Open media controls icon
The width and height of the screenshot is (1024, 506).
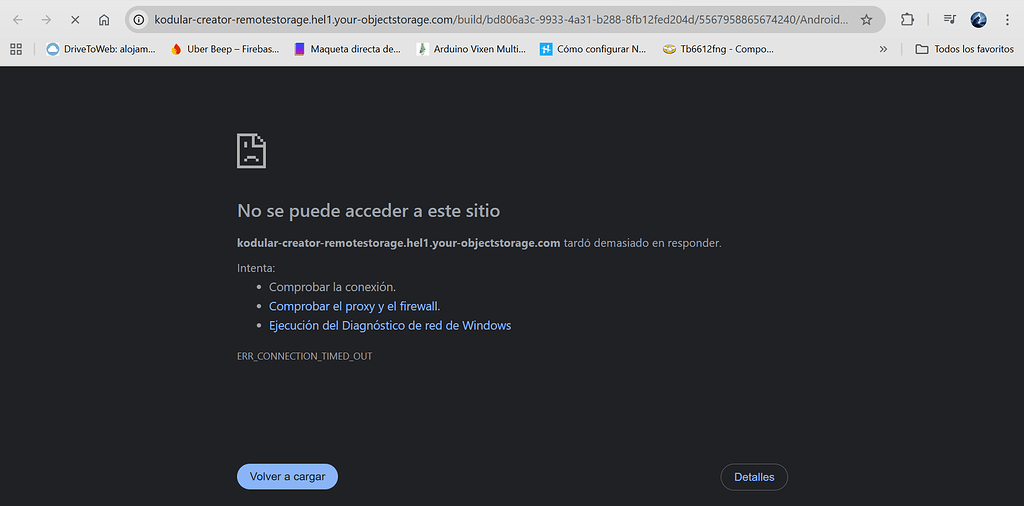950,20
